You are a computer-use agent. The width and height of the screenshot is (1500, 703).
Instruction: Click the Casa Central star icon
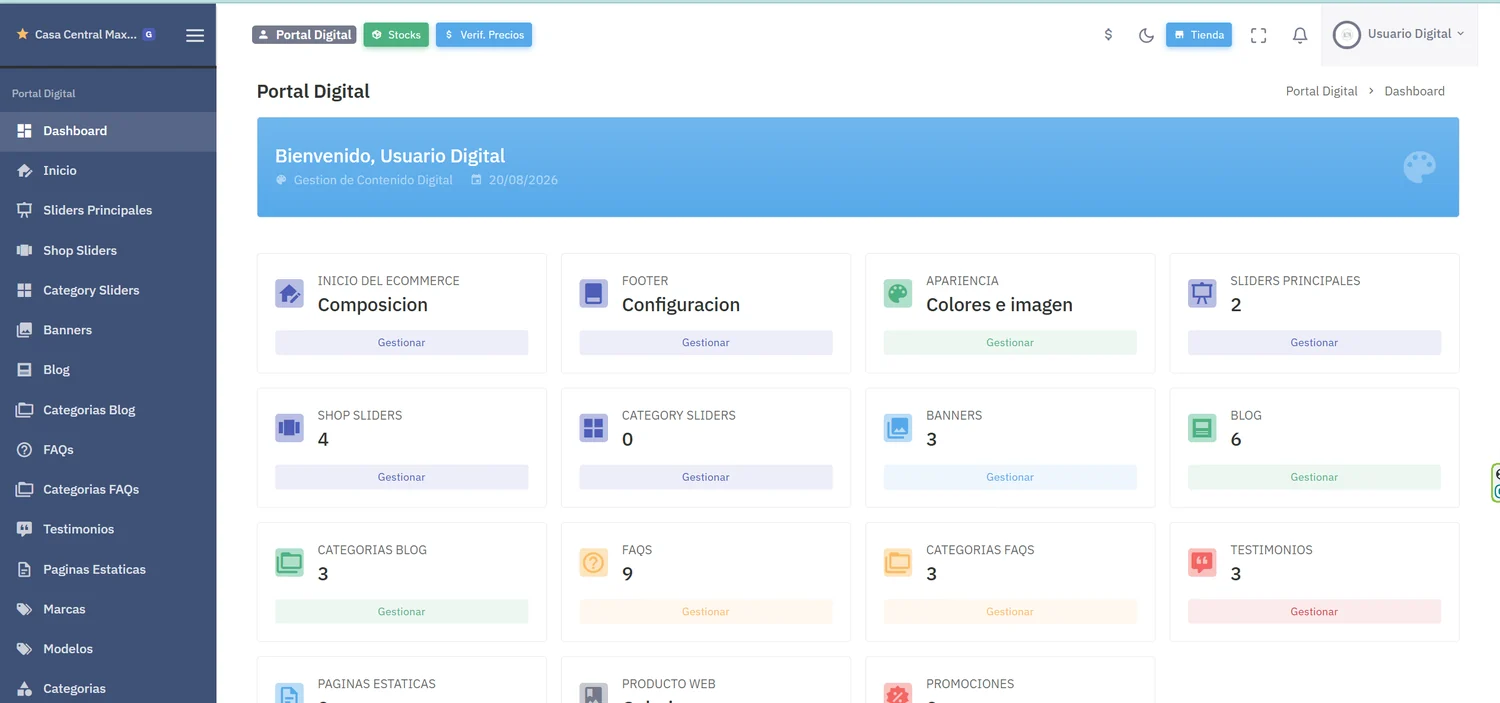[22, 34]
